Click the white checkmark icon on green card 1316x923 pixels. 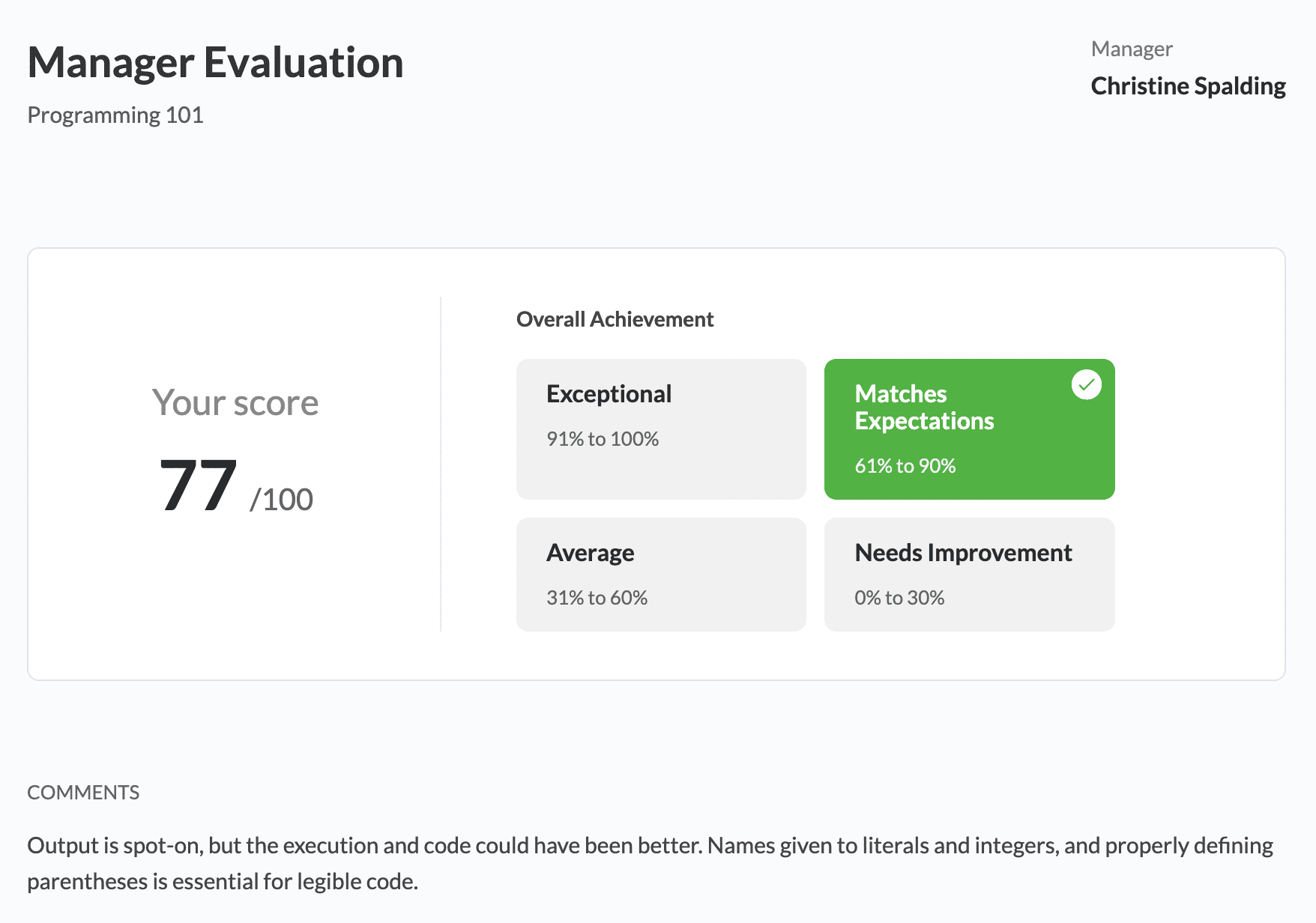(x=1086, y=385)
